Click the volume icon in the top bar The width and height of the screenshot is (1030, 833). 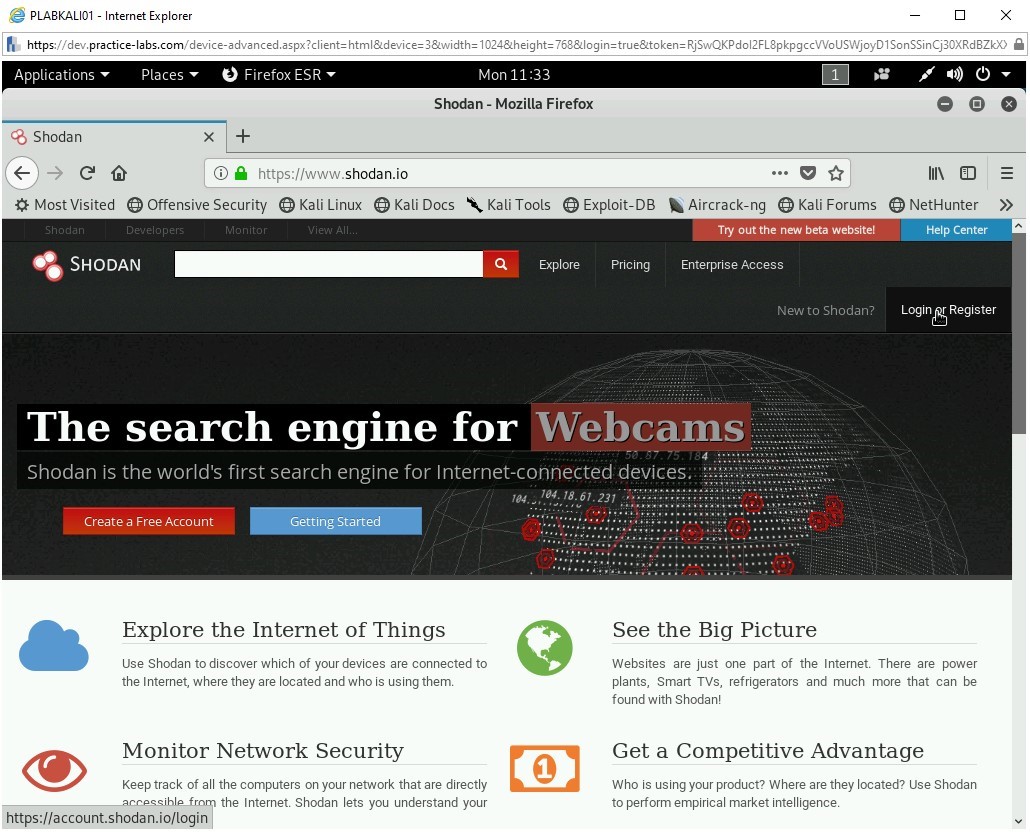tap(954, 74)
